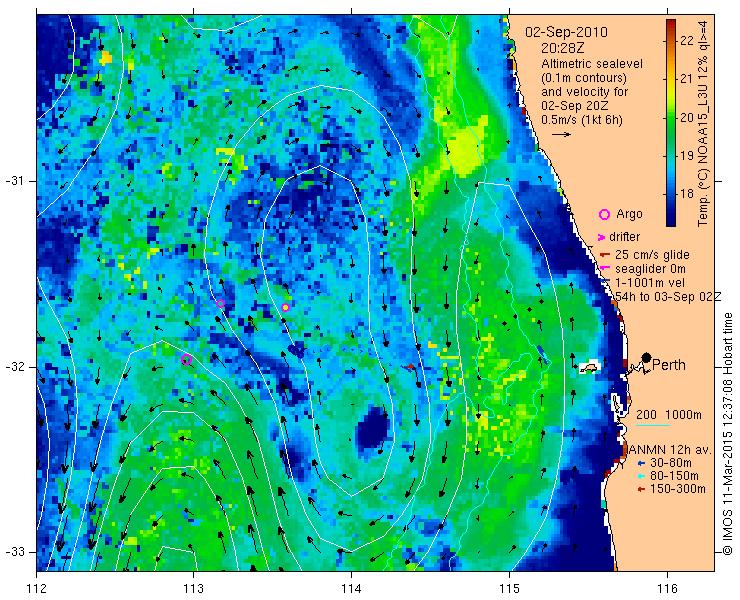Viewport: 740px width, 600px height.
Task: Click the red 150-300m ANMN arrow symbol
Action: point(641,490)
